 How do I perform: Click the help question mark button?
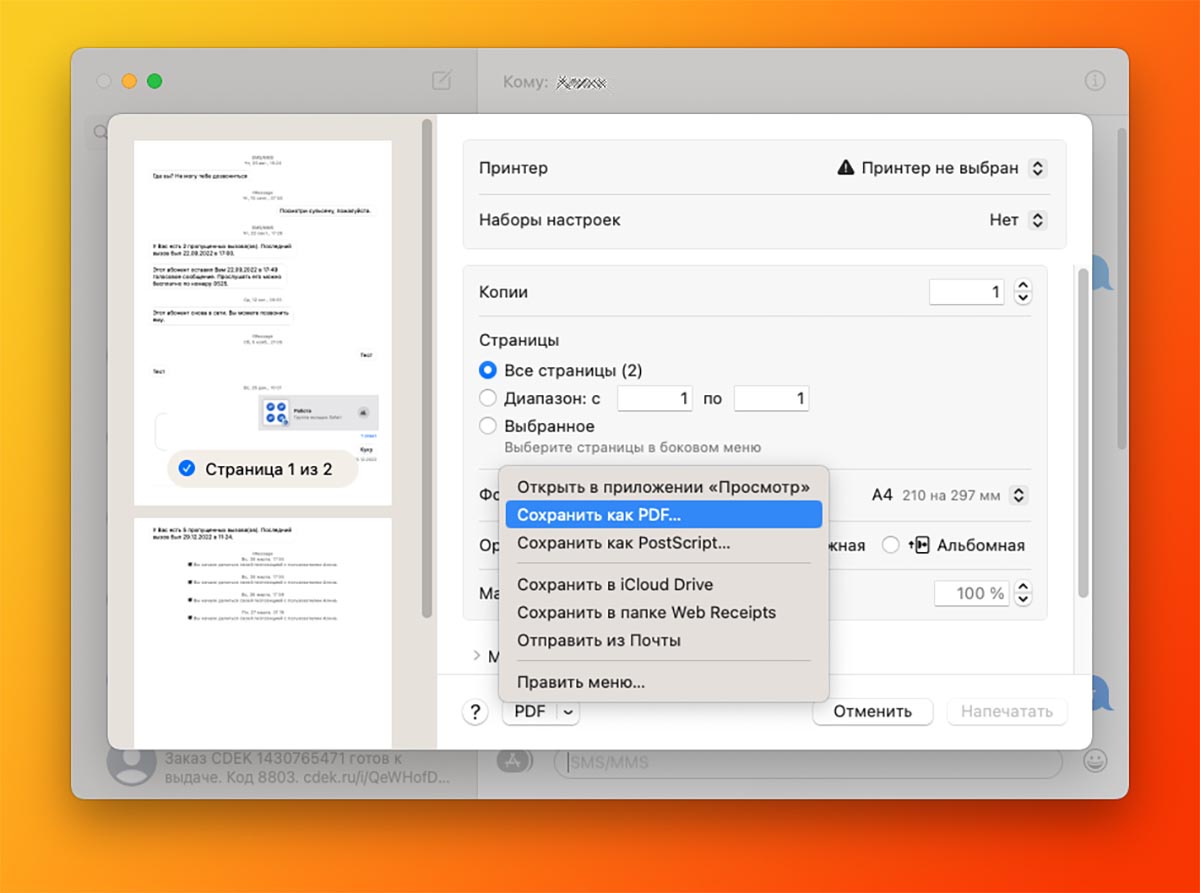point(473,712)
